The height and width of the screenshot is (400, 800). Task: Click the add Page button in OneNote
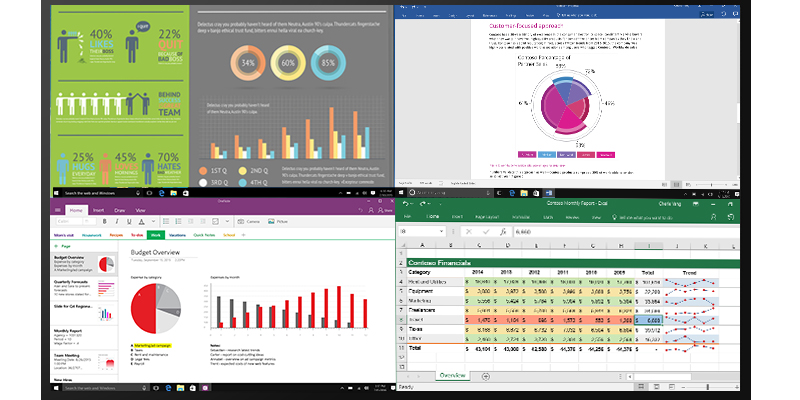pos(65,246)
